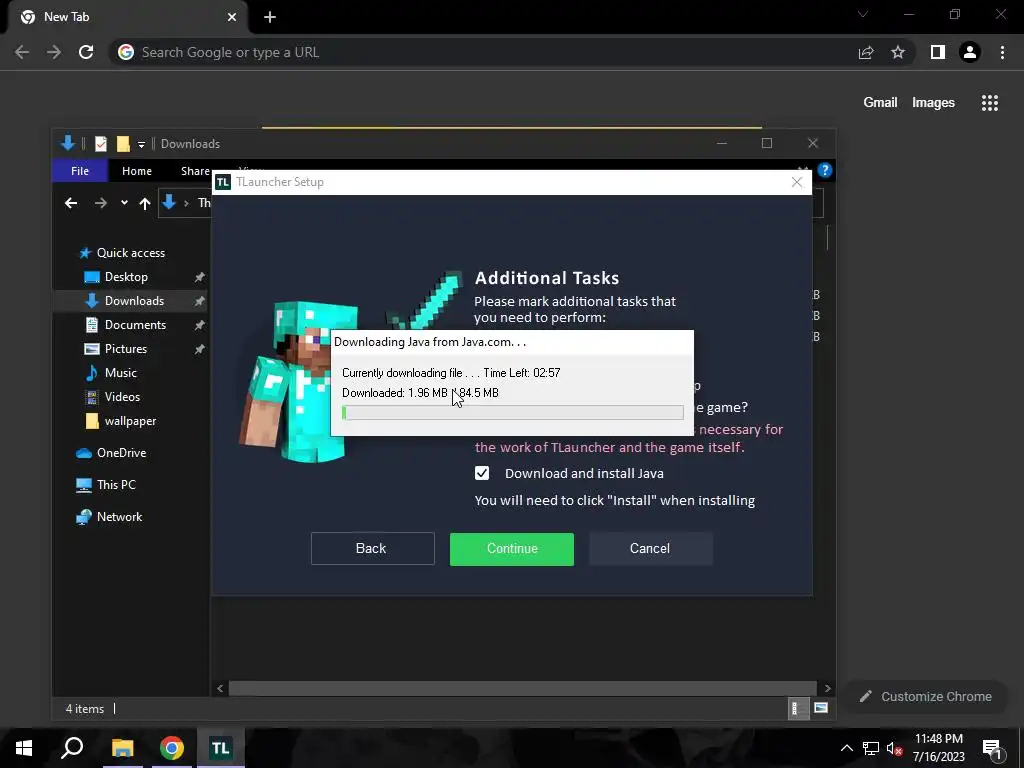Viewport: 1024px width, 768px height.
Task: Click the TL logo icon in setup title bar
Action: coord(223,182)
